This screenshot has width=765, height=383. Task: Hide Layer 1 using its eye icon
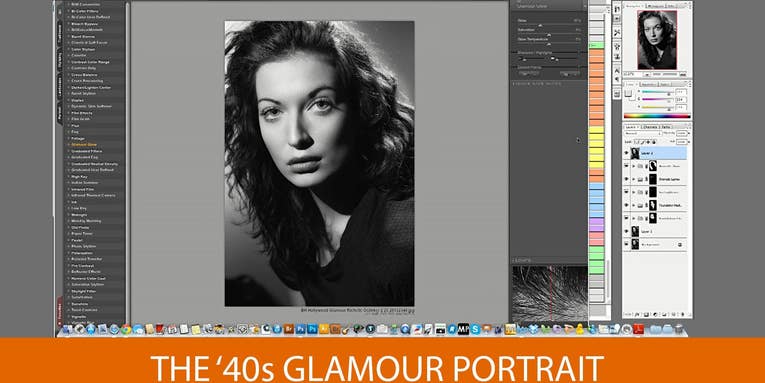pos(626,231)
